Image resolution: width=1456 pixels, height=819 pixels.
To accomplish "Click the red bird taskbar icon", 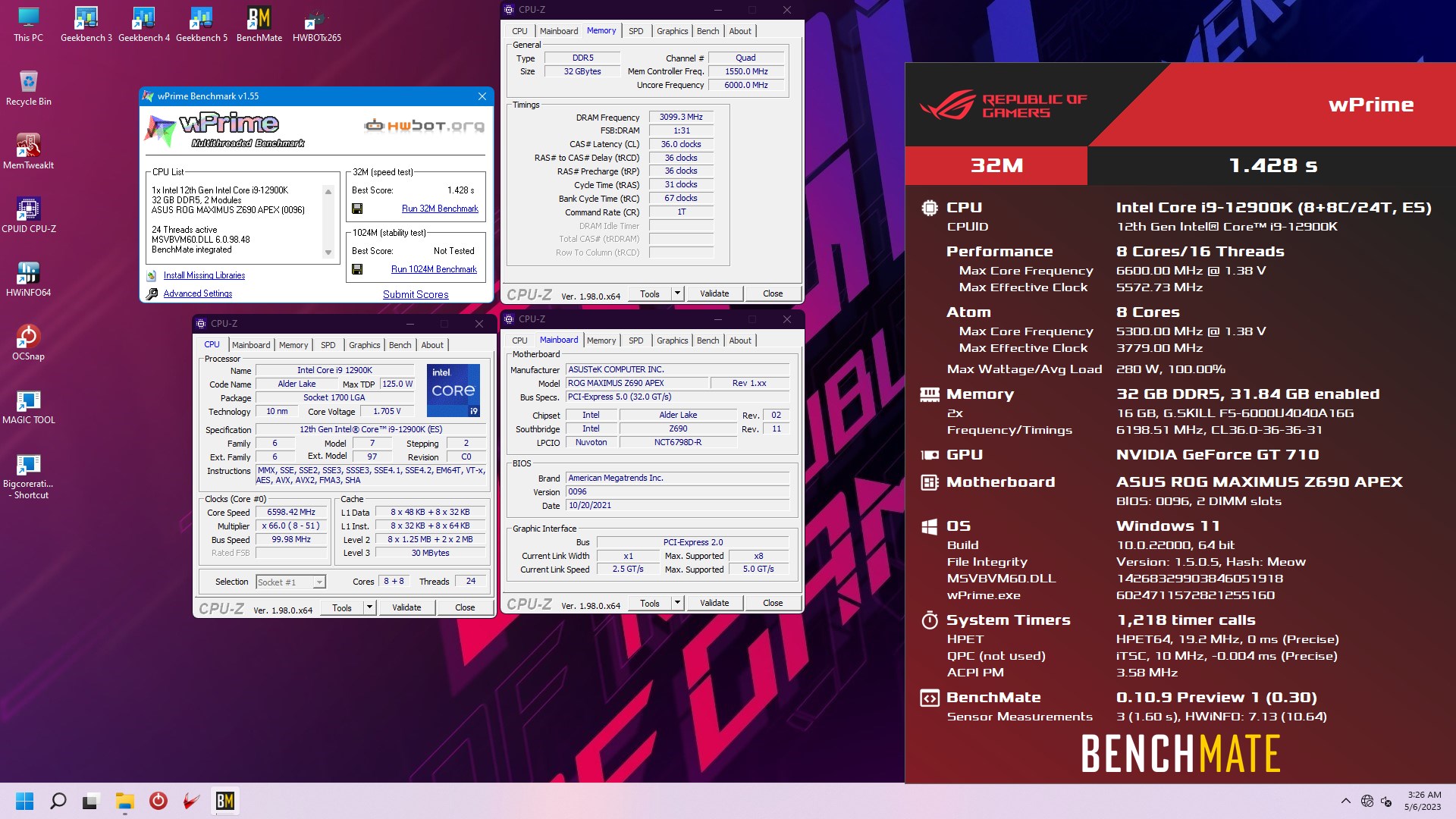I will [191, 801].
